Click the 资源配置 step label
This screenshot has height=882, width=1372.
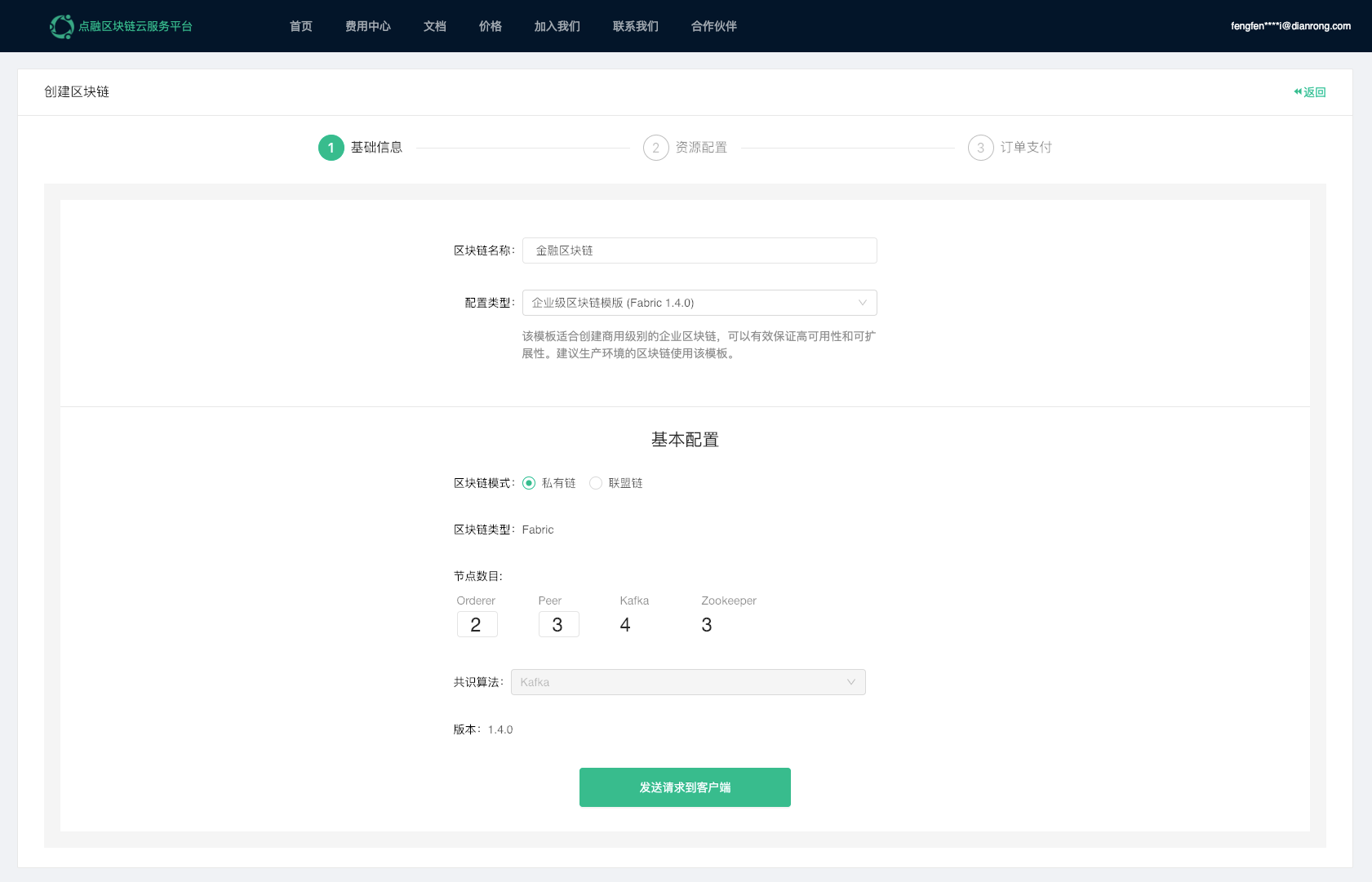(701, 148)
